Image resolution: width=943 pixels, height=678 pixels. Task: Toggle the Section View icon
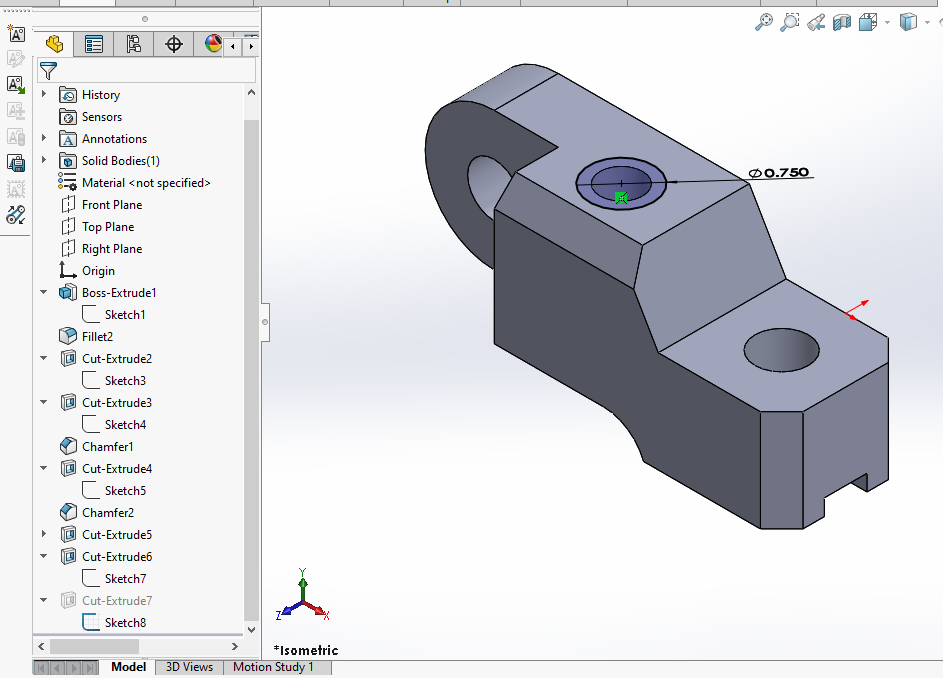pyautogui.click(x=842, y=21)
